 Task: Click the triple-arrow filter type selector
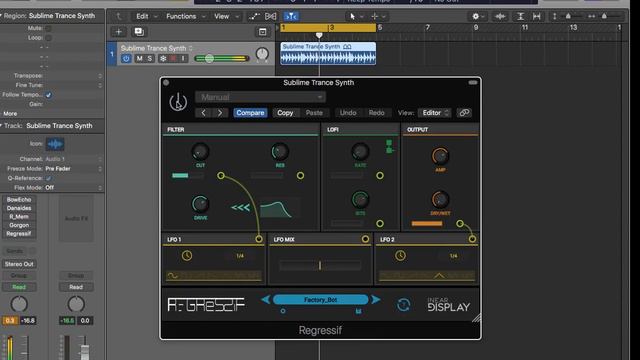click(240, 208)
